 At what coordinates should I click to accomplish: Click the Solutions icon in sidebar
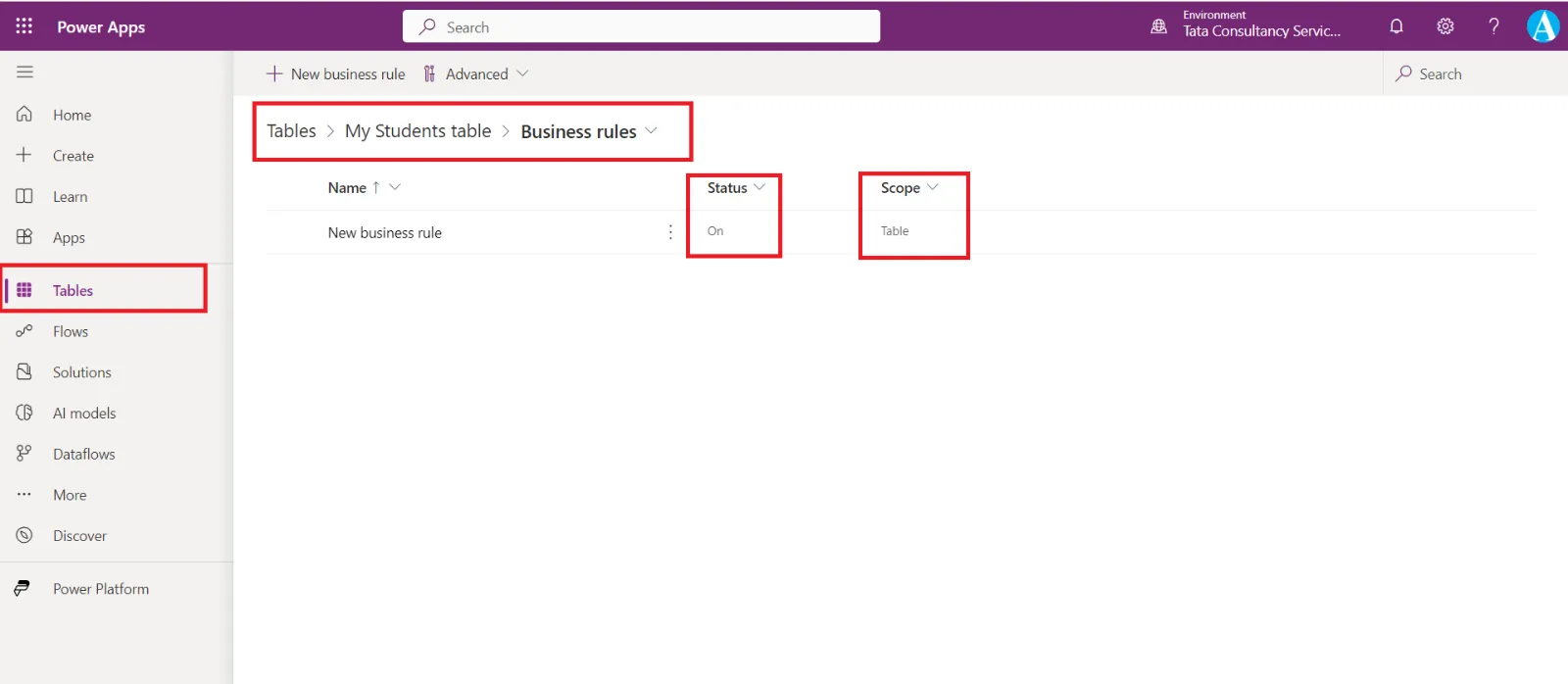click(x=24, y=371)
